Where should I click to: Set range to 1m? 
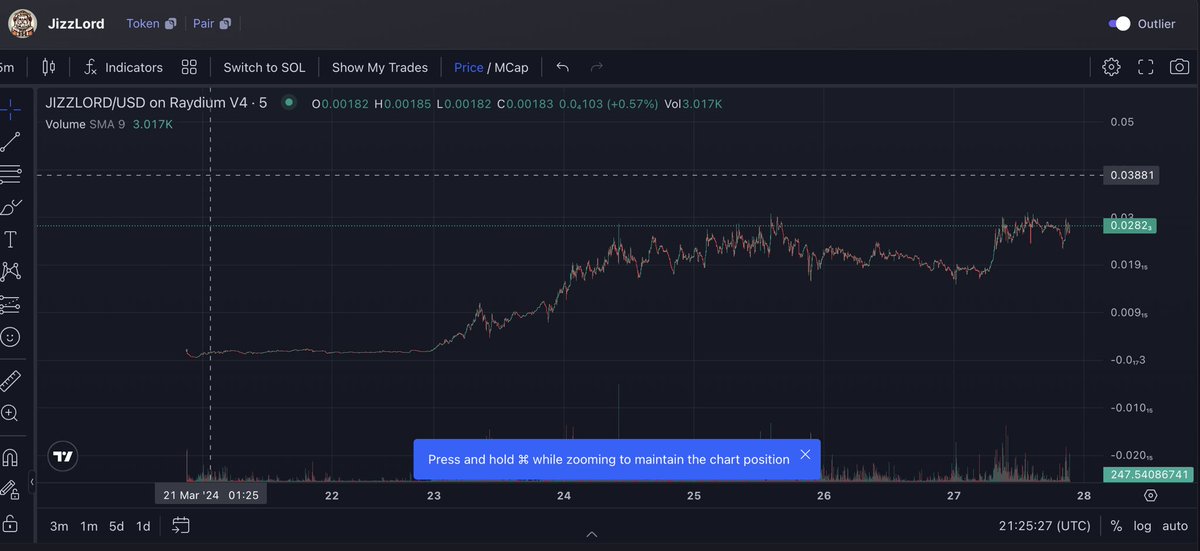click(89, 526)
